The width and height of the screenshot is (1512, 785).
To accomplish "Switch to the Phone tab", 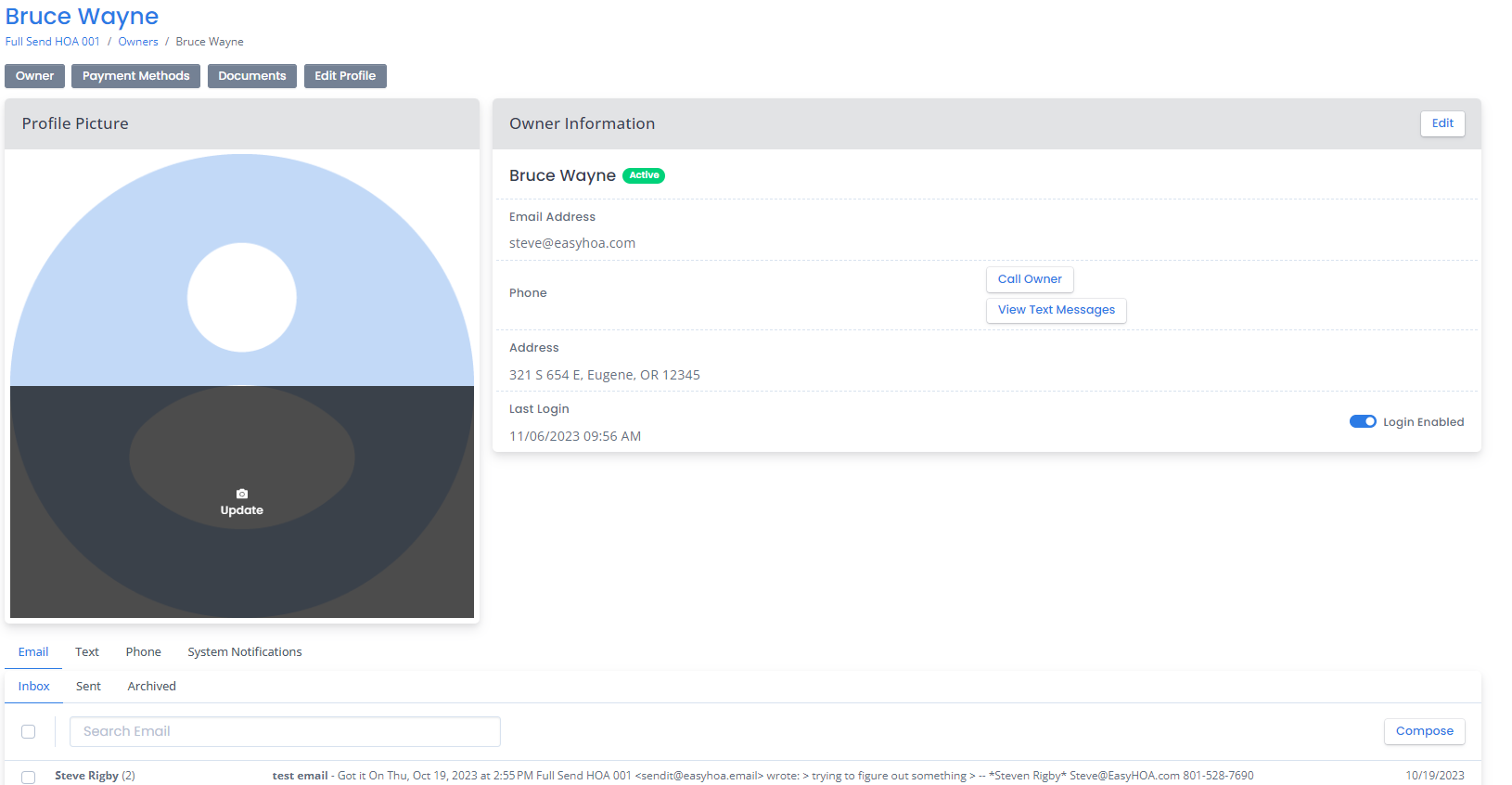I will click(x=144, y=652).
